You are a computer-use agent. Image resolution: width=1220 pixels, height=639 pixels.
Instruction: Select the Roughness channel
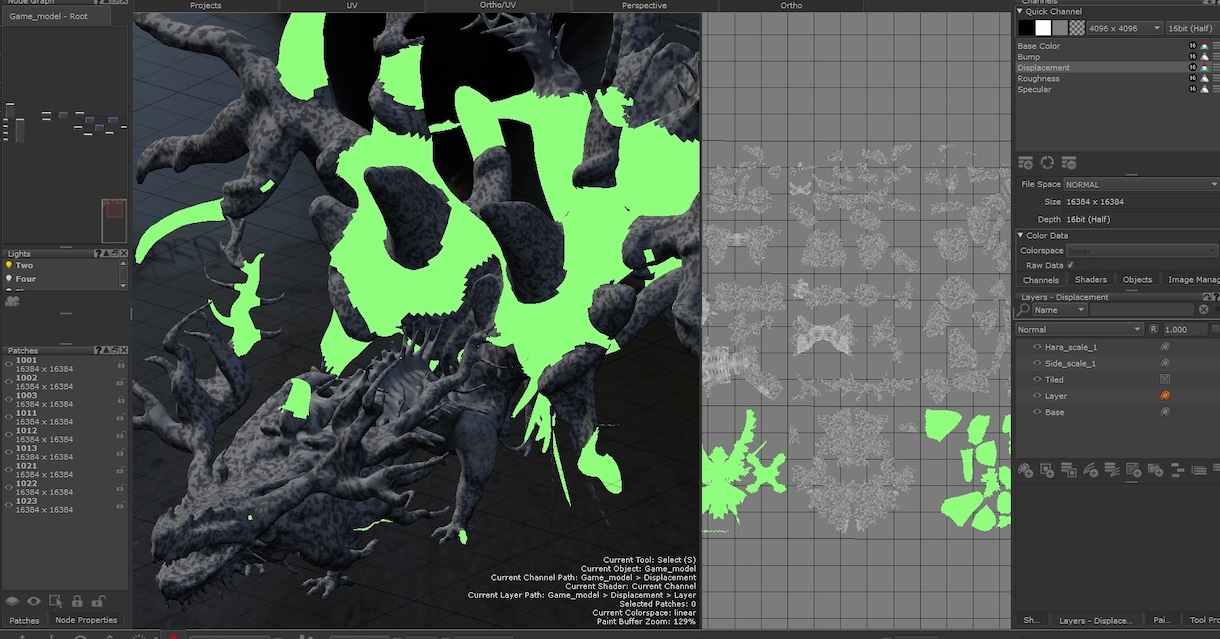[1038, 79]
